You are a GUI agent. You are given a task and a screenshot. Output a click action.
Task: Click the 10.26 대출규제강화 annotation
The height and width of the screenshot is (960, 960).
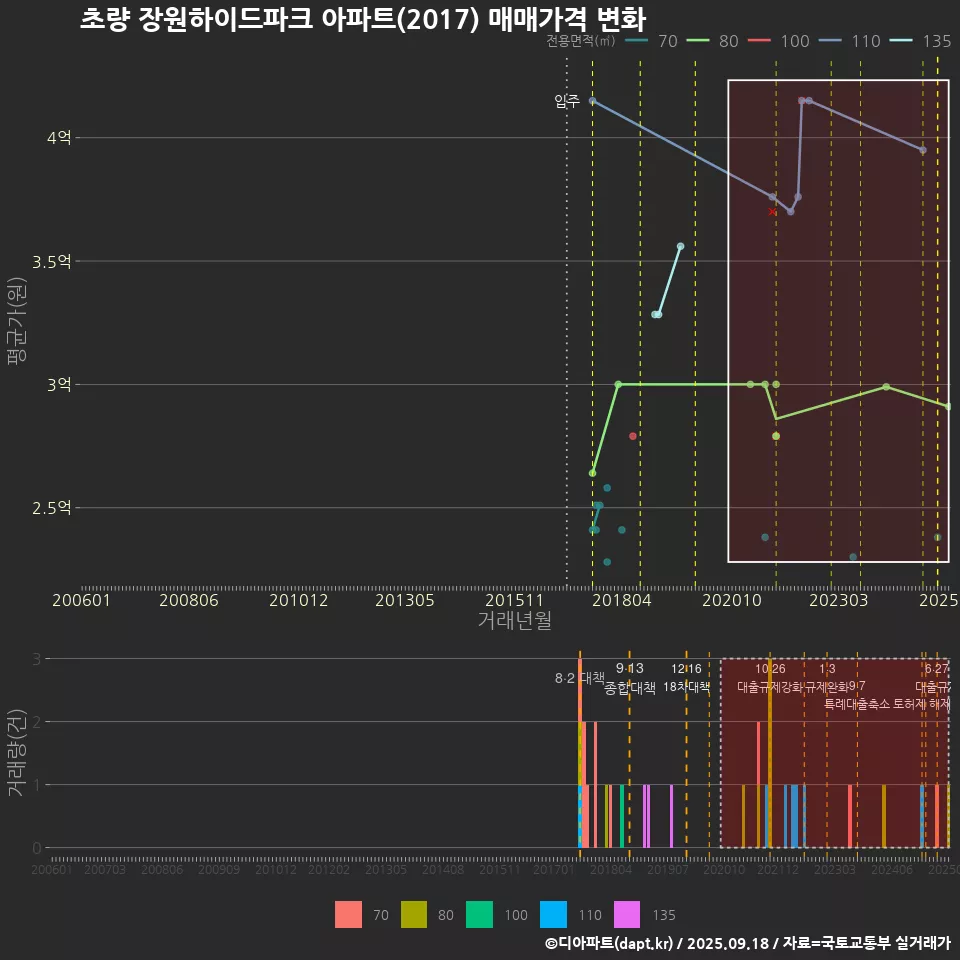click(x=770, y=678)
